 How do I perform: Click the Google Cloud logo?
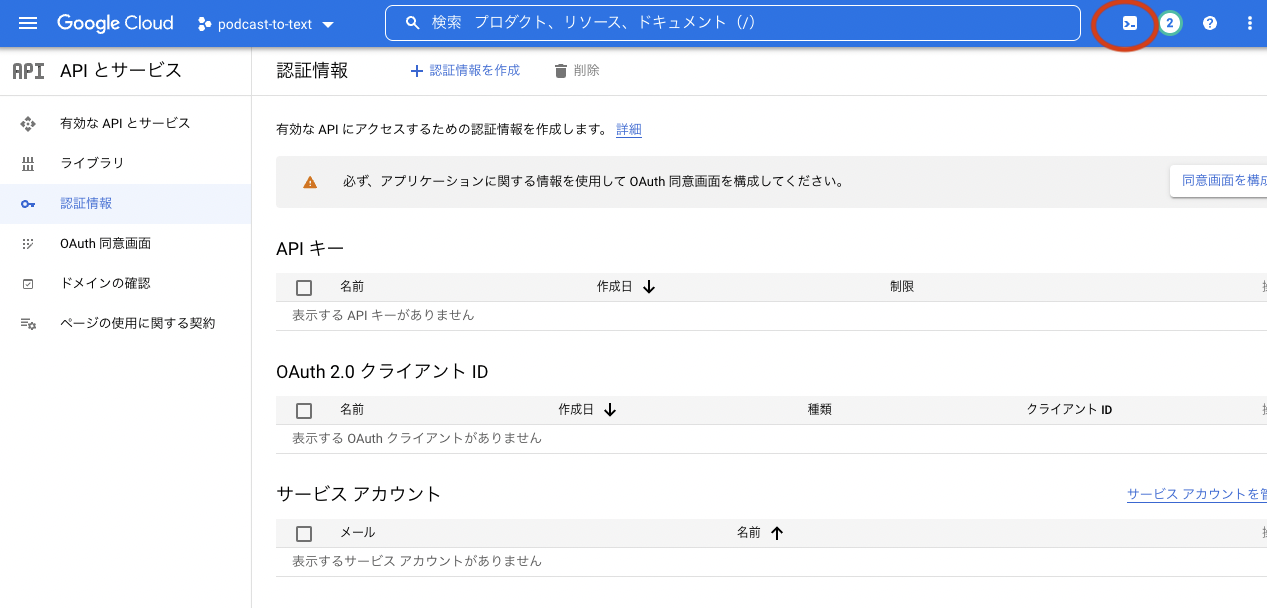pos(114,22)
